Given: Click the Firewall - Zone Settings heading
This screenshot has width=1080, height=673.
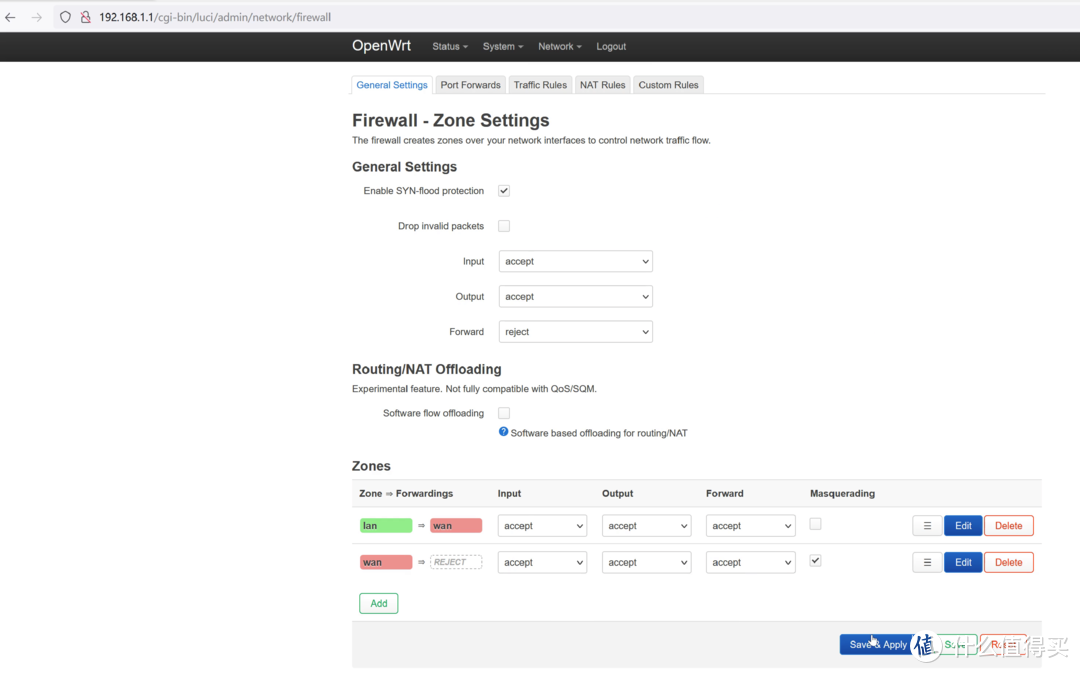Looking at the screenshot, I should coord(450,121).
